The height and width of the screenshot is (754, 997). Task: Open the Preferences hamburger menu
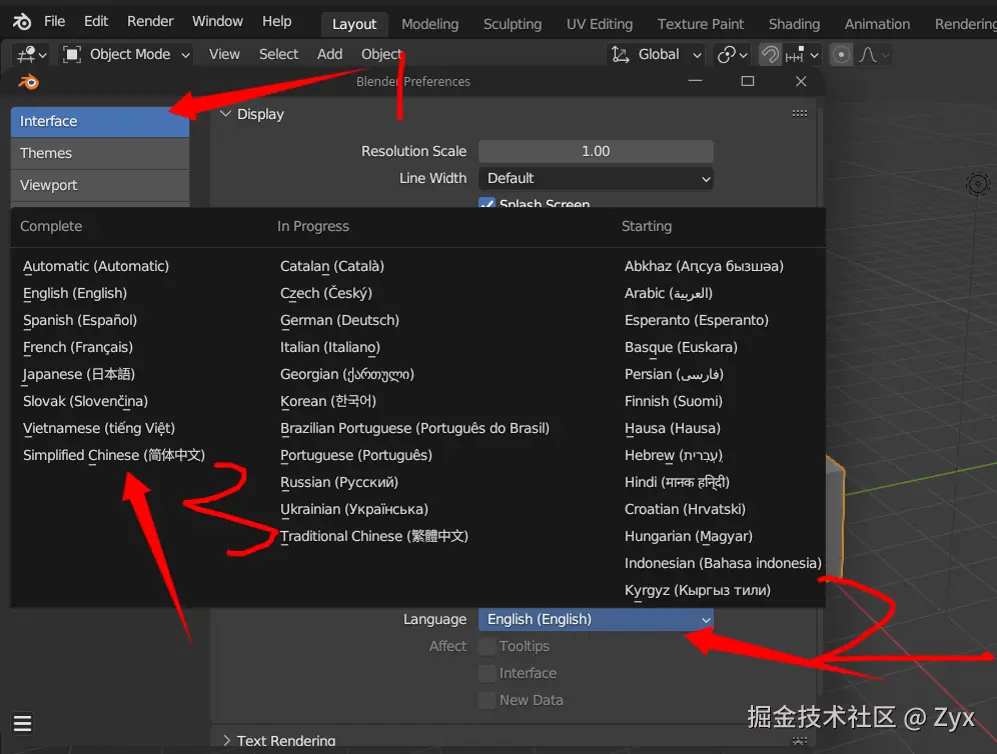(22, 723)
